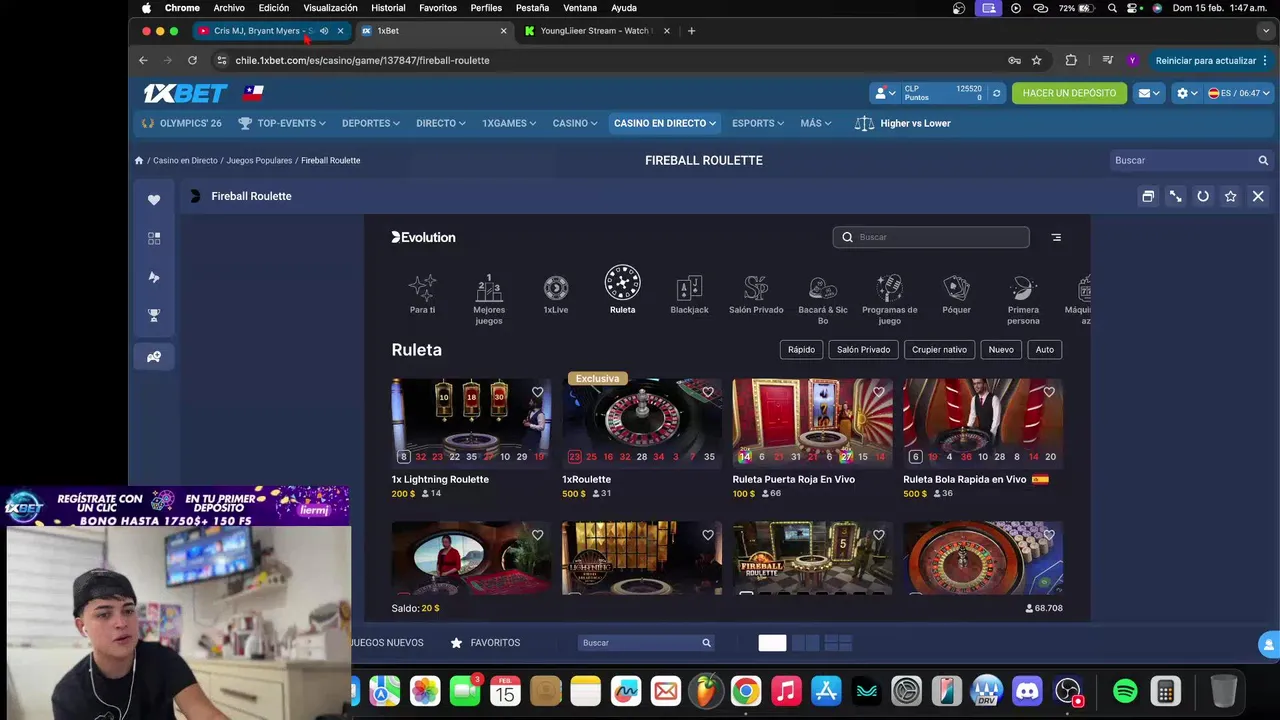This screenshot has height=720, width=1280.
Task: Go to Casino en Directo breadcrumb
Action: pos(185,160)
